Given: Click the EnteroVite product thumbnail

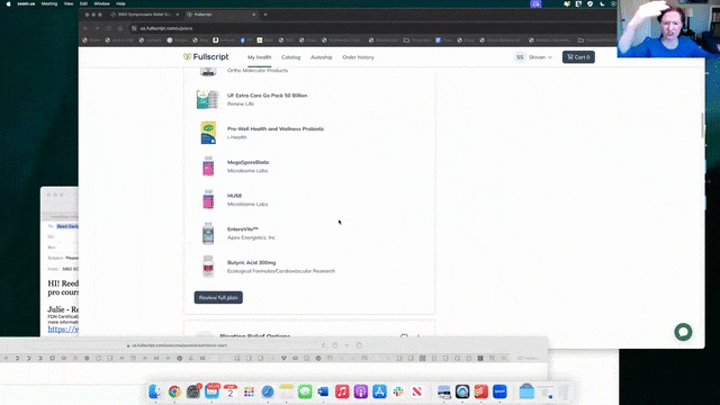Looking at the screenshot, I should [208, 233].
